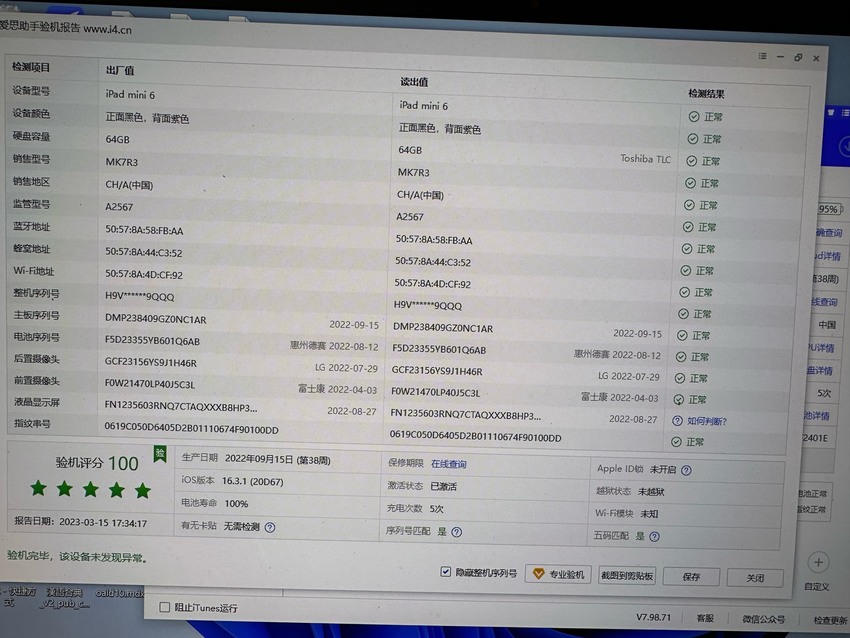Click 0619C050D6405D2B01110674F90100DD in the 出厂值 column
850x638 pixels.
(191, 429)
